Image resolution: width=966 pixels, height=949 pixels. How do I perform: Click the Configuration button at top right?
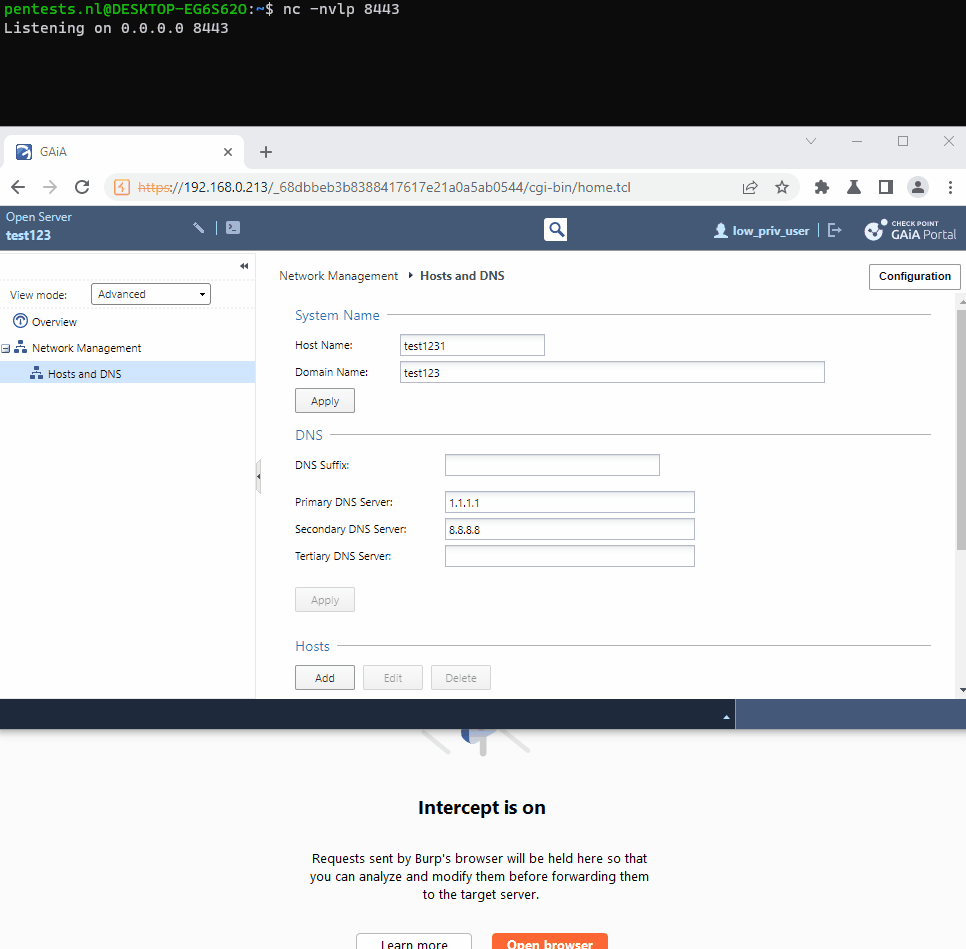914,277
